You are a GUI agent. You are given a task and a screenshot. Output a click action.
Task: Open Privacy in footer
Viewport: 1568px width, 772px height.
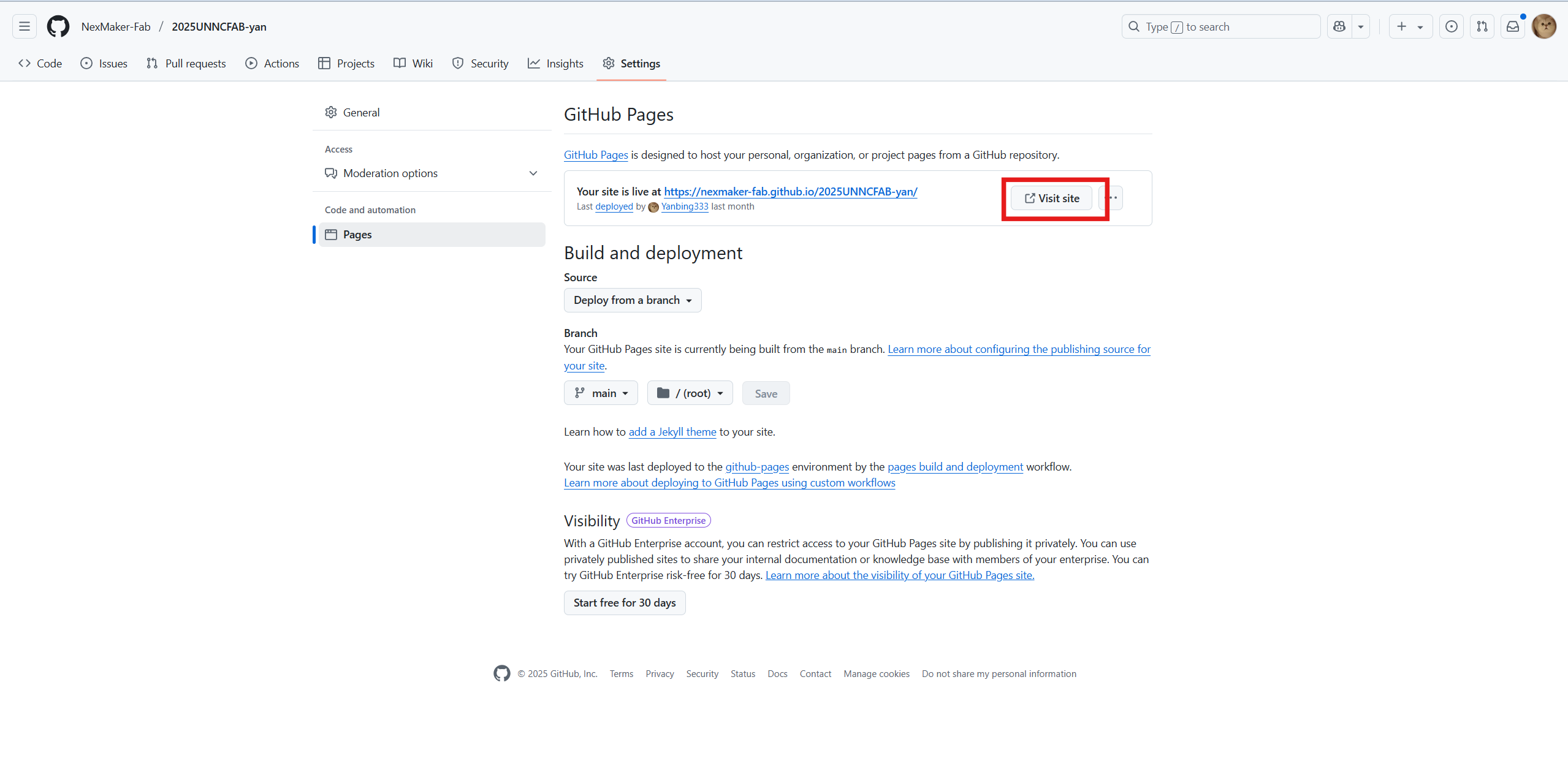[x=660, y=674]
